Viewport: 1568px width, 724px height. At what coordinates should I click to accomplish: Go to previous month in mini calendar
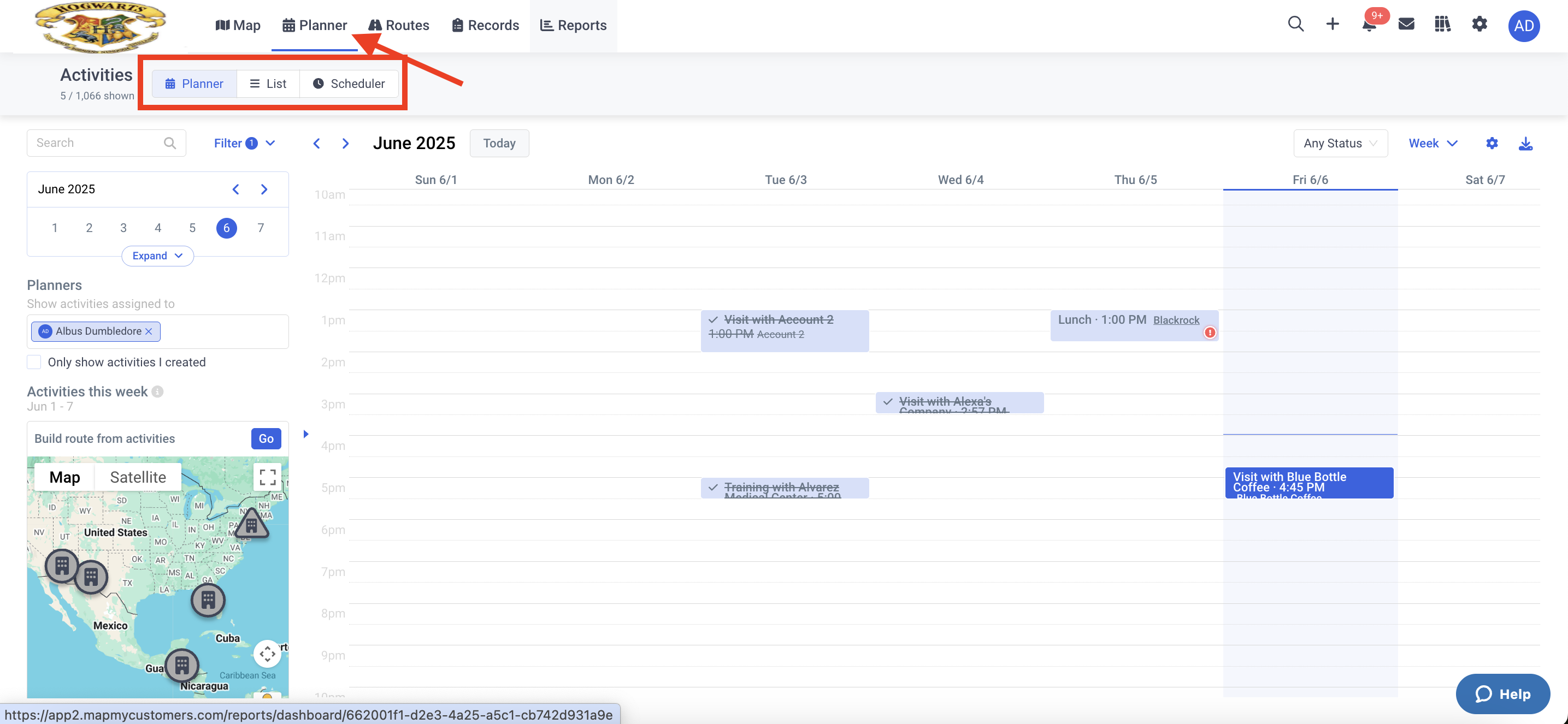(x=235, y=189)
